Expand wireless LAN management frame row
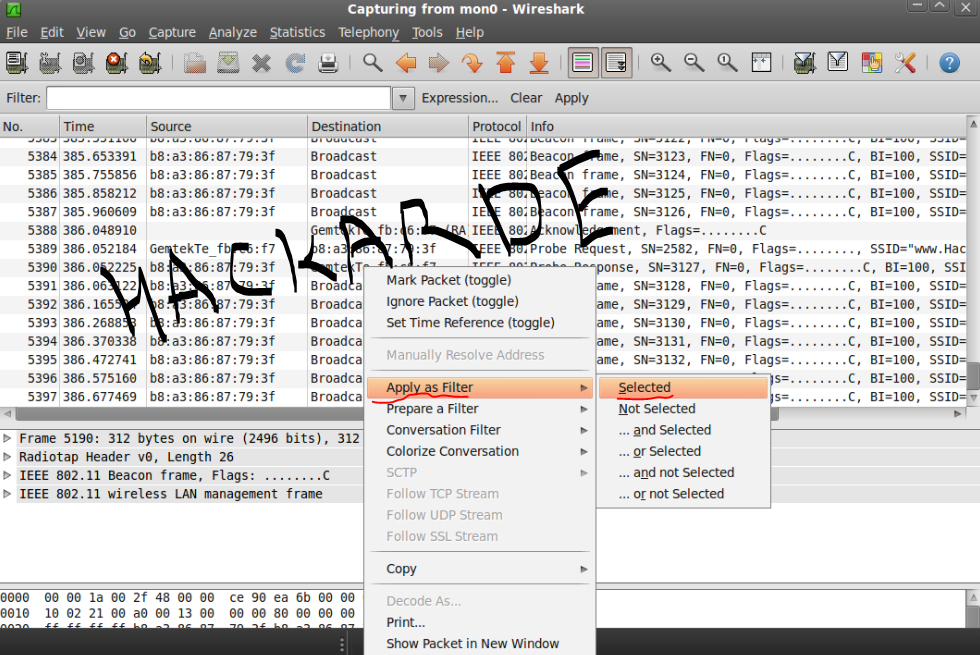Image resolution: width=980 pixels, height=655 pixels. tap(7, 494)
